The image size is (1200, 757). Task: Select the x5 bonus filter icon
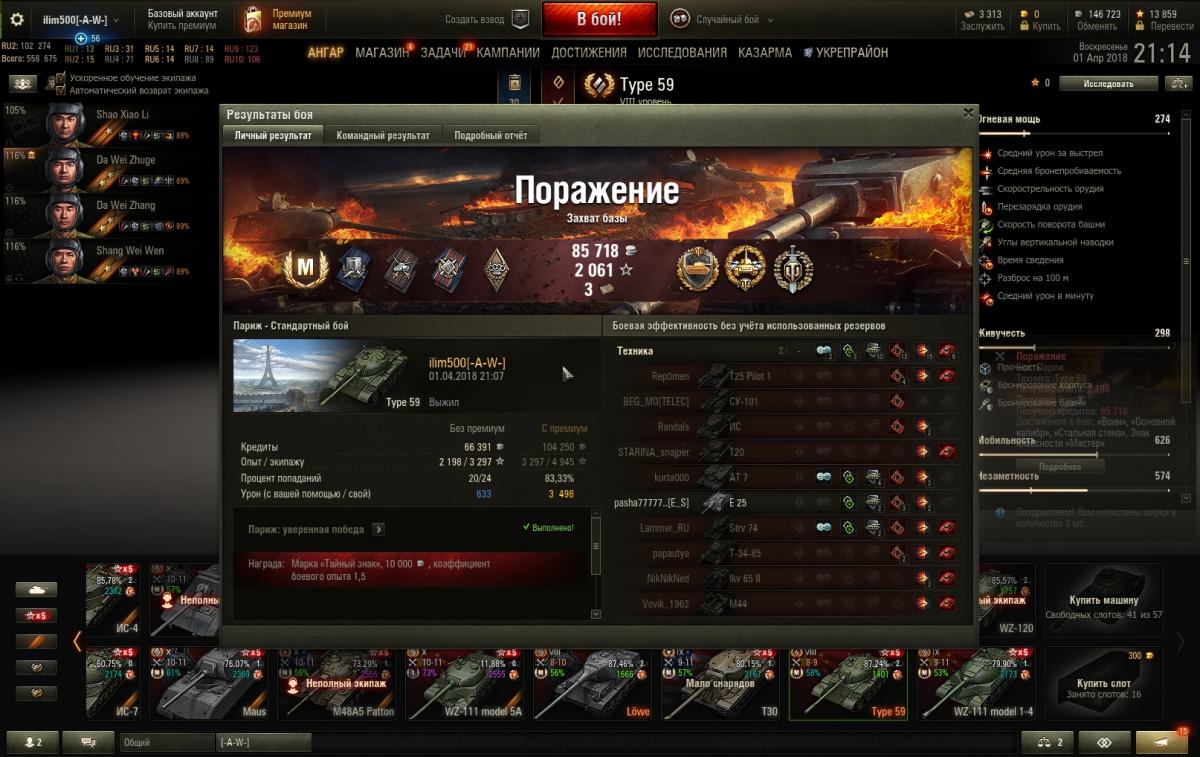(36, 615)
